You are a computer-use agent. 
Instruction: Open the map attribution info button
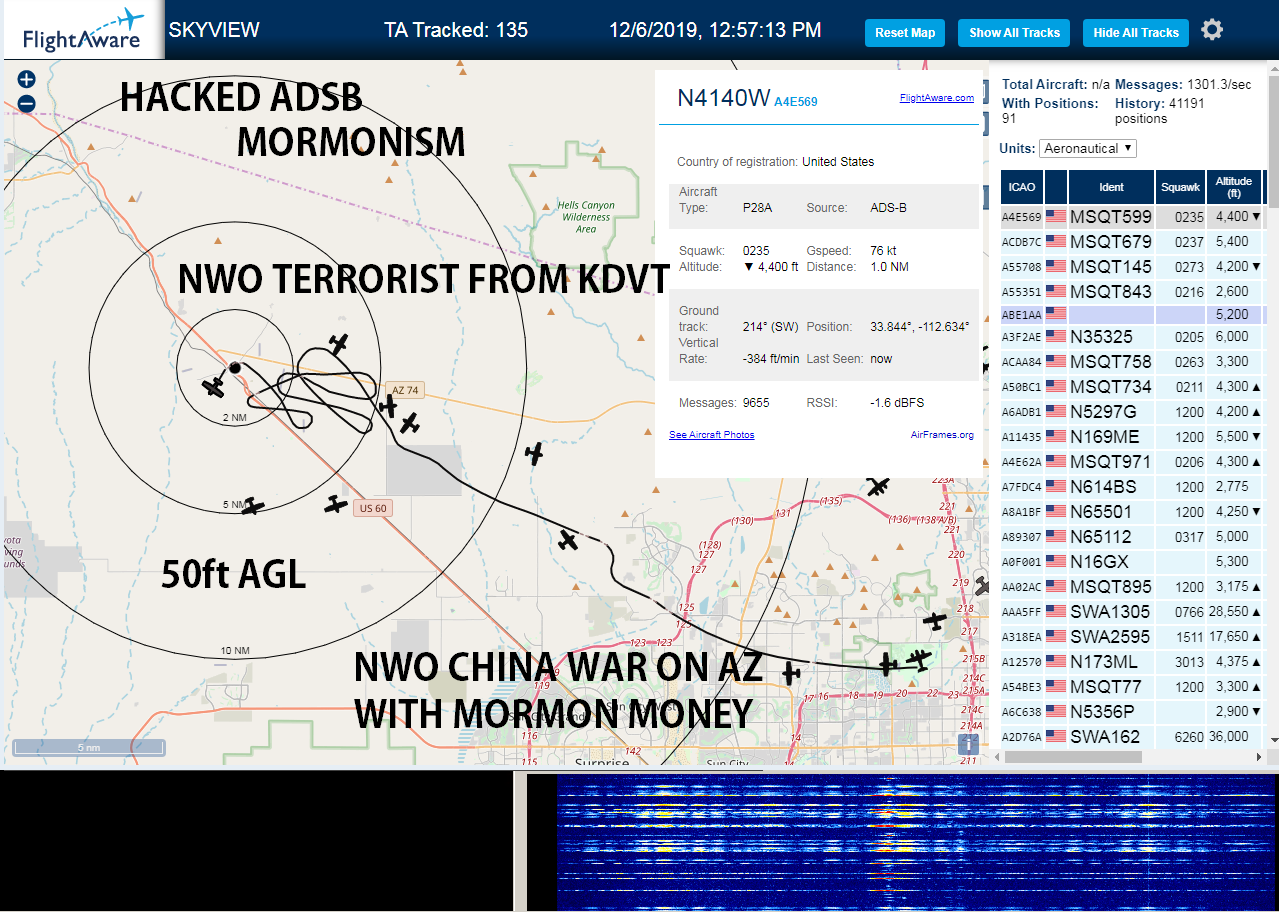tap(968, 744)
